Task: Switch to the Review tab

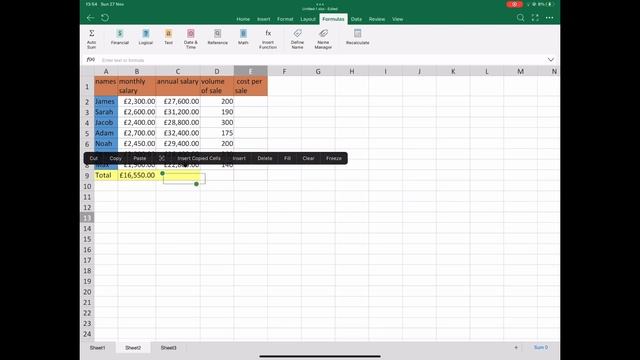Action: pyautogui.click(x=377, y=19)
